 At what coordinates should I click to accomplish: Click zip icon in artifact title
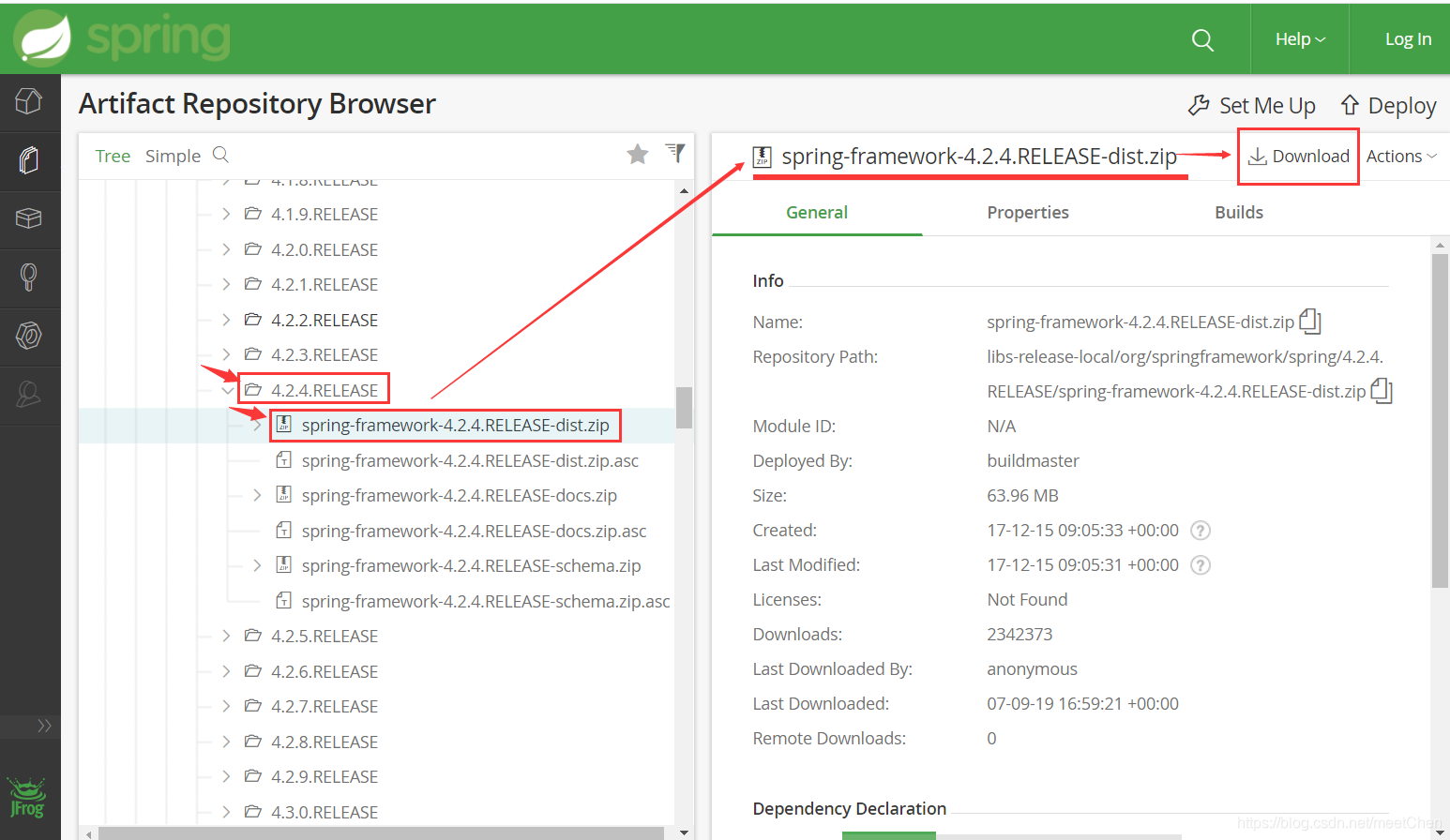tap(763, 157)
